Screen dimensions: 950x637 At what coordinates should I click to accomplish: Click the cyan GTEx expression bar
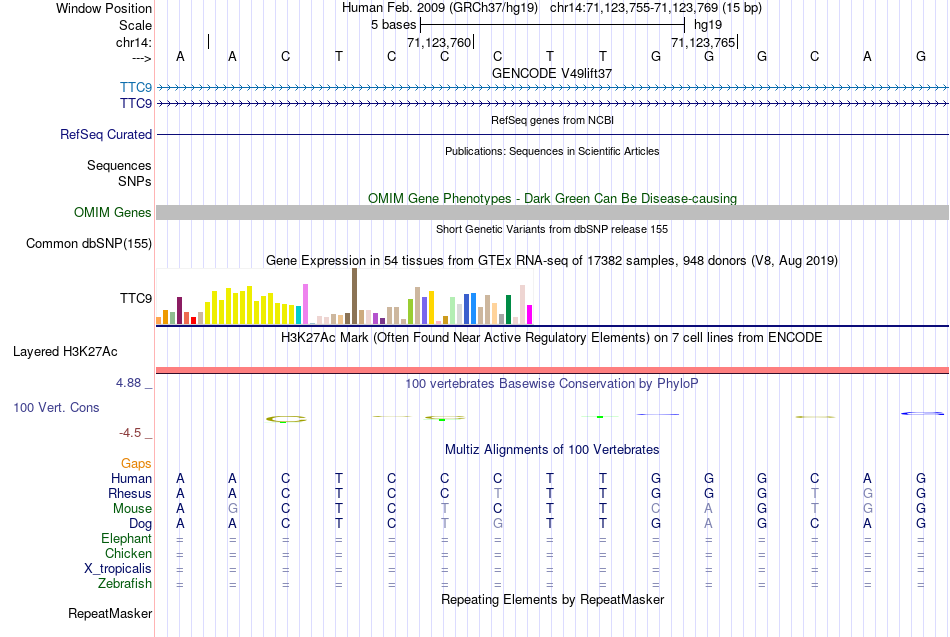pyautogui.click(x=299, y=315)
